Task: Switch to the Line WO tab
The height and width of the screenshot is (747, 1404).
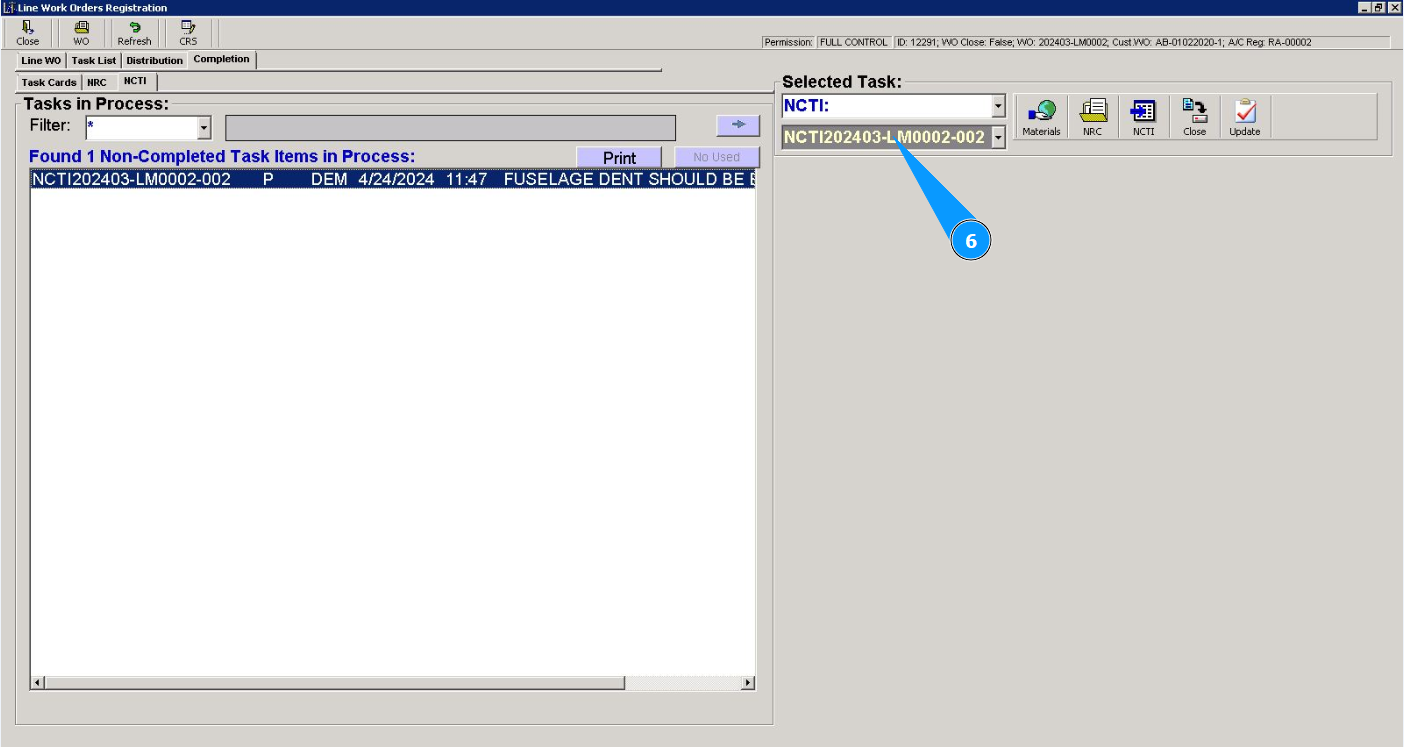Action: (41, 61)
